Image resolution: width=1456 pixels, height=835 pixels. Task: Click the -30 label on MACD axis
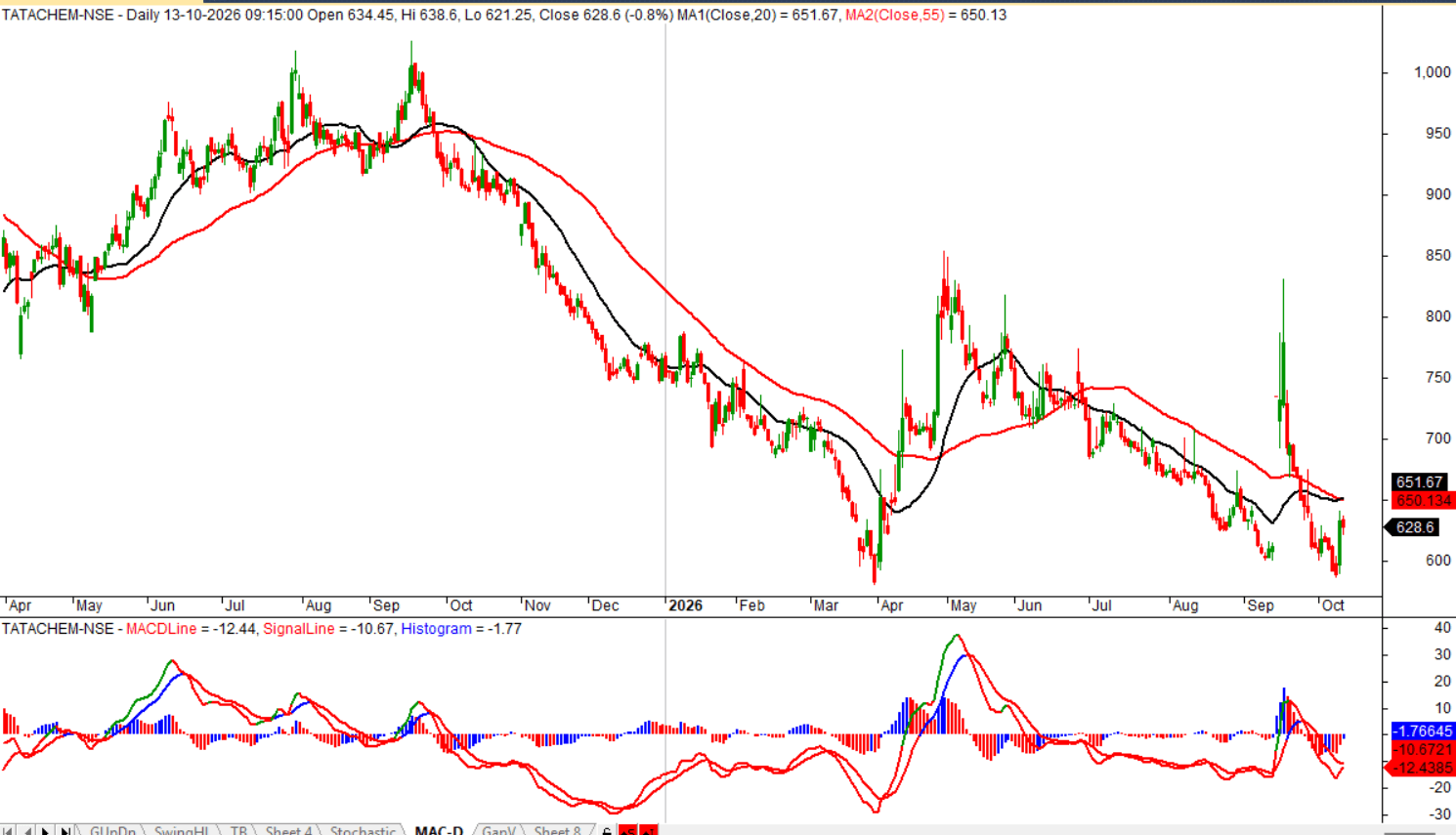click(1440, 814)
